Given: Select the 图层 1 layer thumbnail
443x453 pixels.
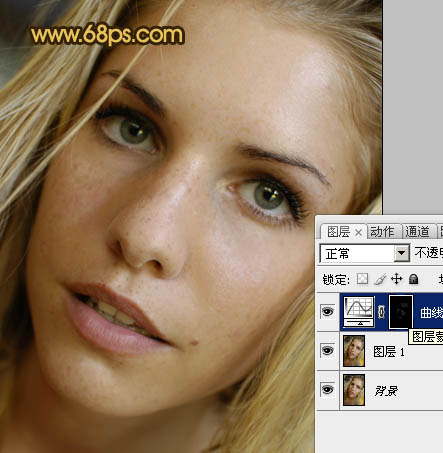Looking at the screenshot, I should tap(354, 351).
